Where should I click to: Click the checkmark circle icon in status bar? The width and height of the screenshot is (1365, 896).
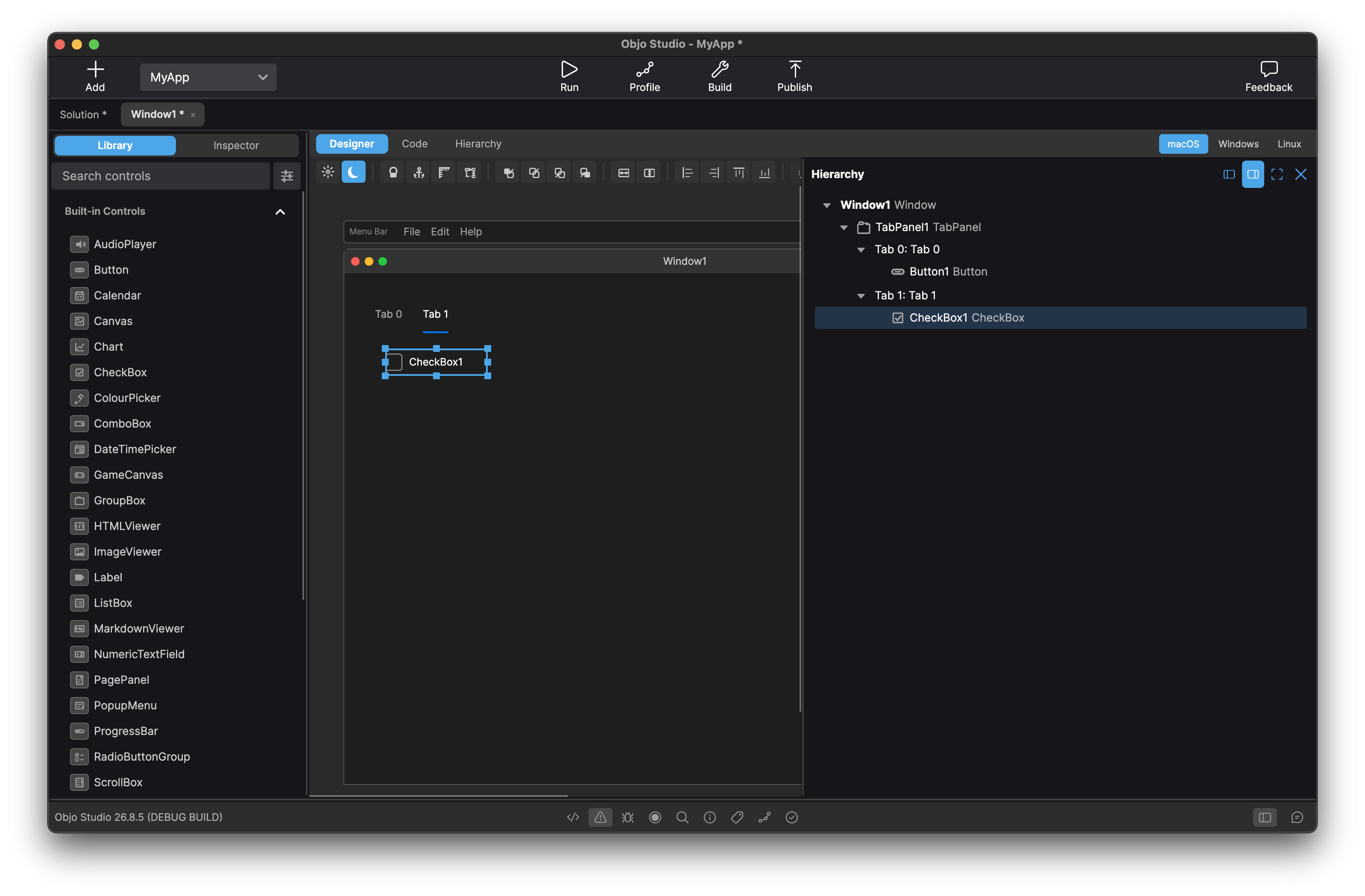pos(792,817)
